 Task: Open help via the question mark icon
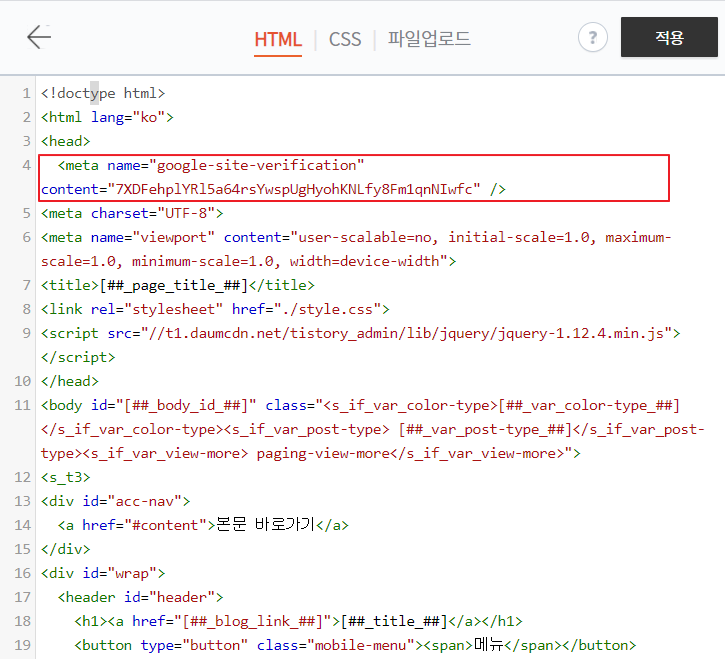tap(592, 37)
